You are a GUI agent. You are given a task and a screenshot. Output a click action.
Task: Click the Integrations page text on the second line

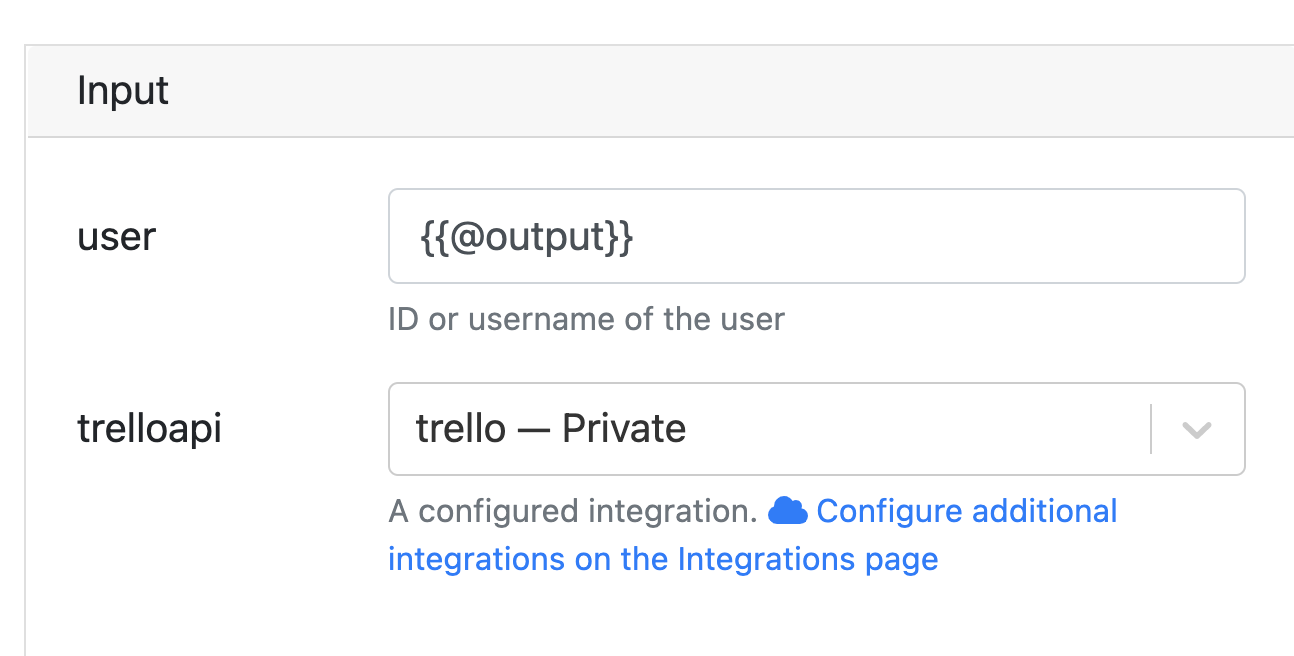[789, 559]
